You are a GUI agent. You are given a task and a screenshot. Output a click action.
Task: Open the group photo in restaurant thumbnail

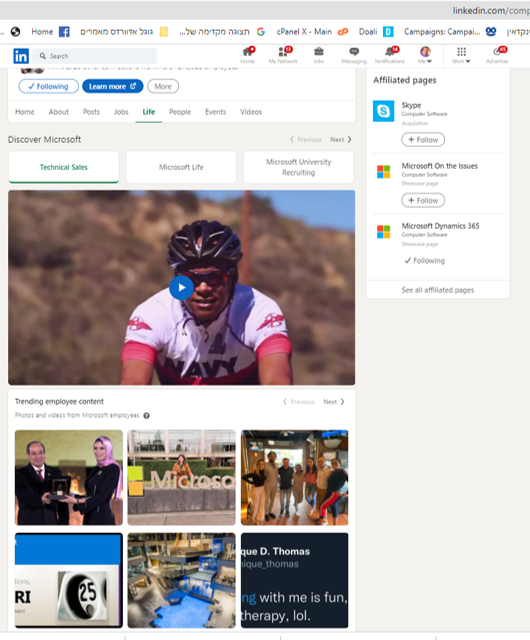pyautogui.click(x=294, y=477)
